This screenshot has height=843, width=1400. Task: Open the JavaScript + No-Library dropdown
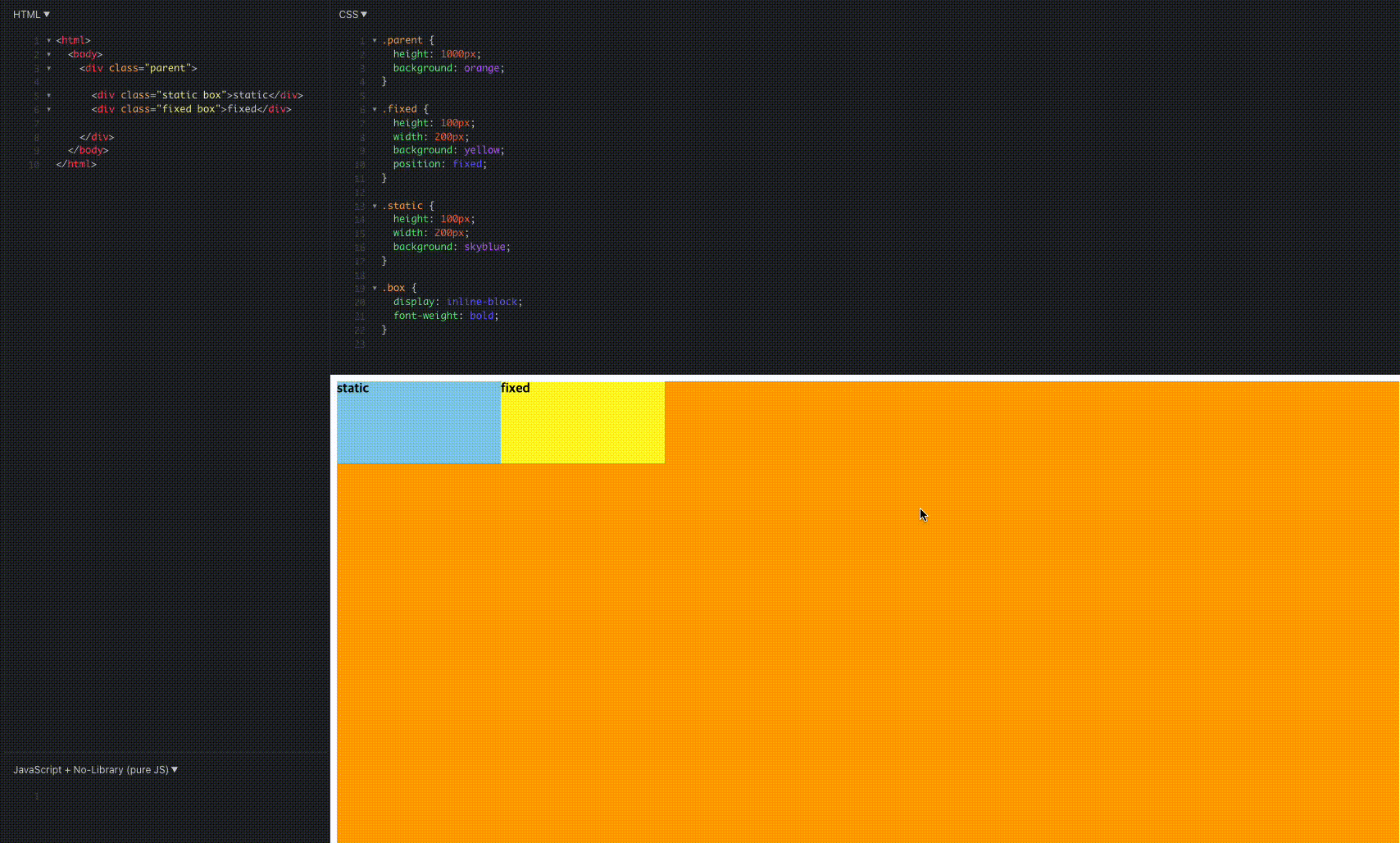pos(96,769)
